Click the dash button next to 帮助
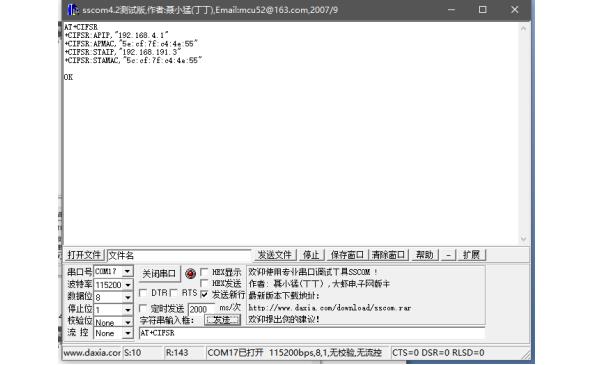The height and width of the screenshot is (365, 600). click(448, 255)
